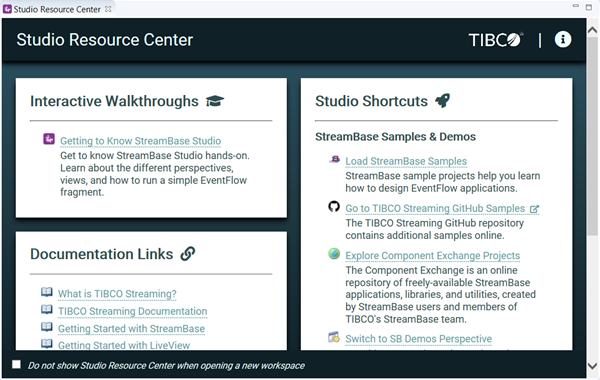Select the Studio Resource Center tab
The height and width of the screenshot is (380, 600).
coord(57,10)
